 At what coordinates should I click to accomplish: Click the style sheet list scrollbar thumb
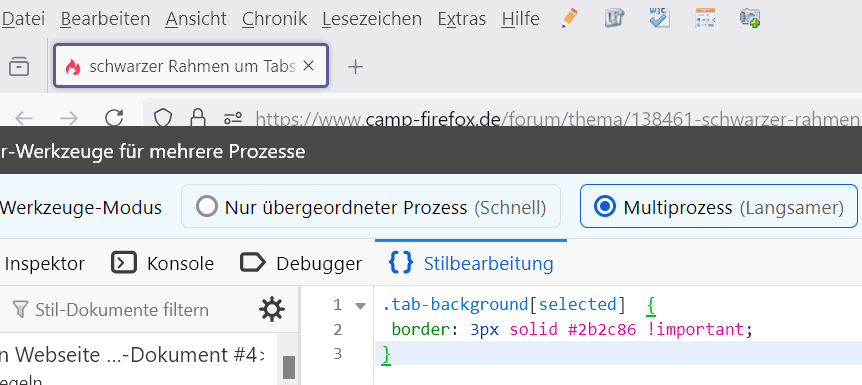[289, 367]
